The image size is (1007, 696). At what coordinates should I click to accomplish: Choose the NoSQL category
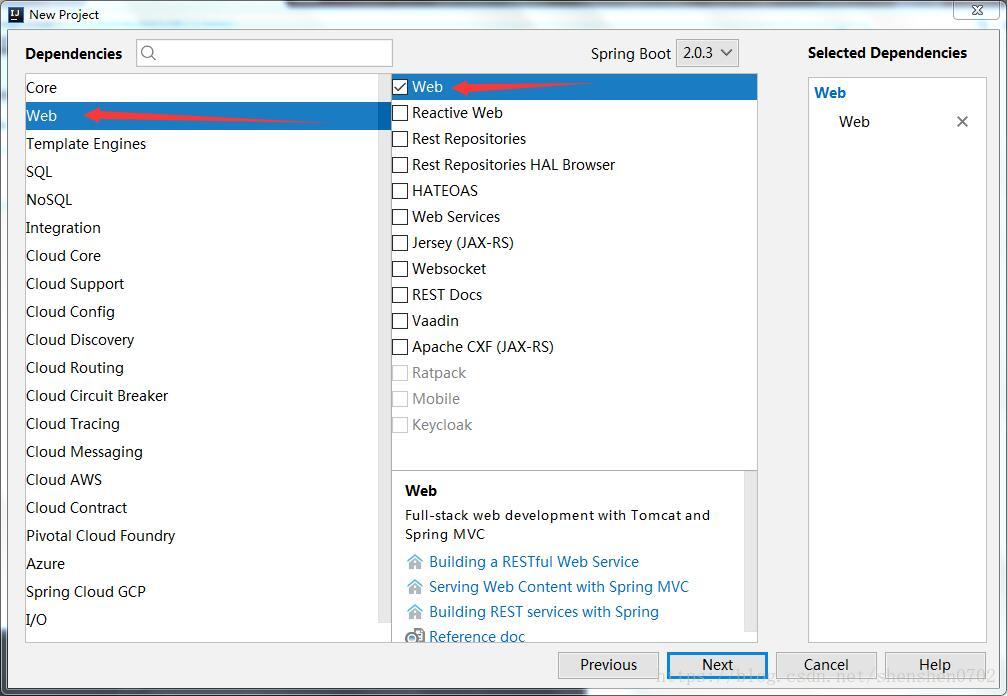point(202,200)
